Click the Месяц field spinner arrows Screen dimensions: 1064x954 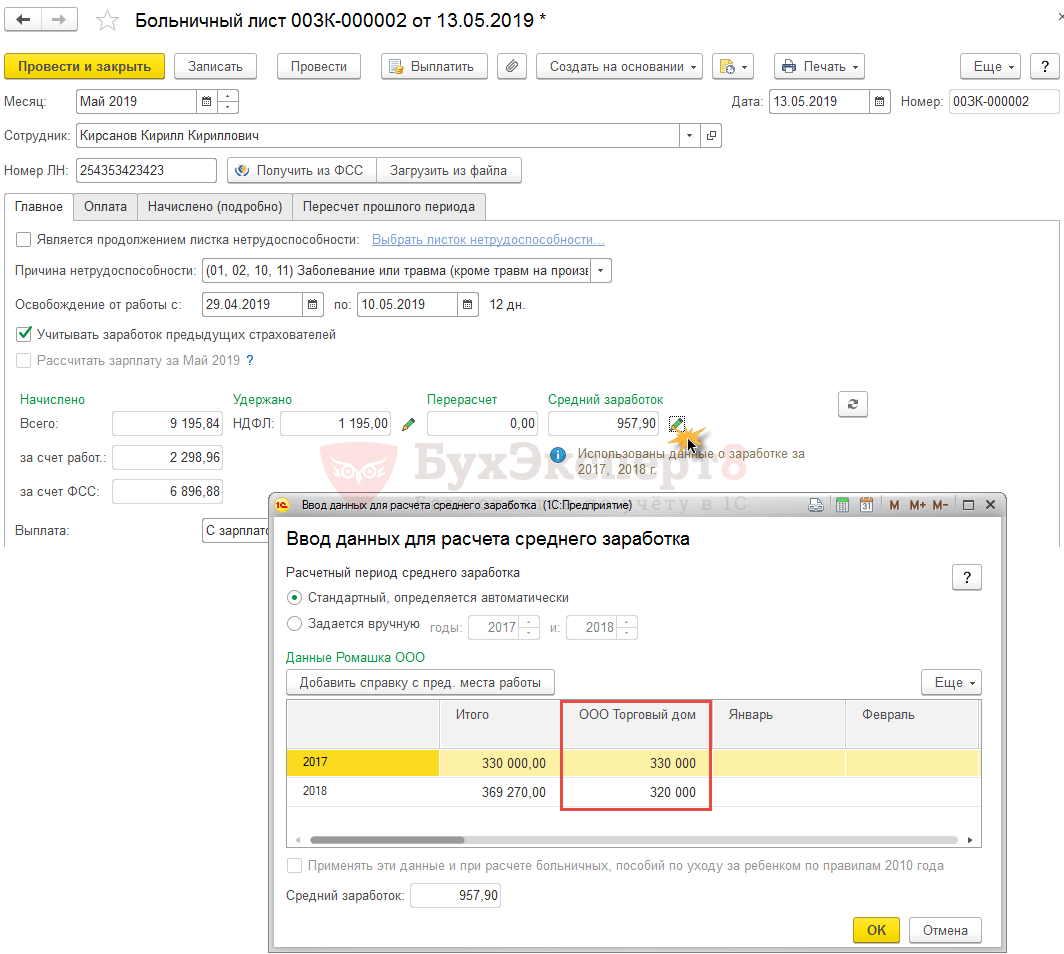pyautogui.click(x=228, y=102)
